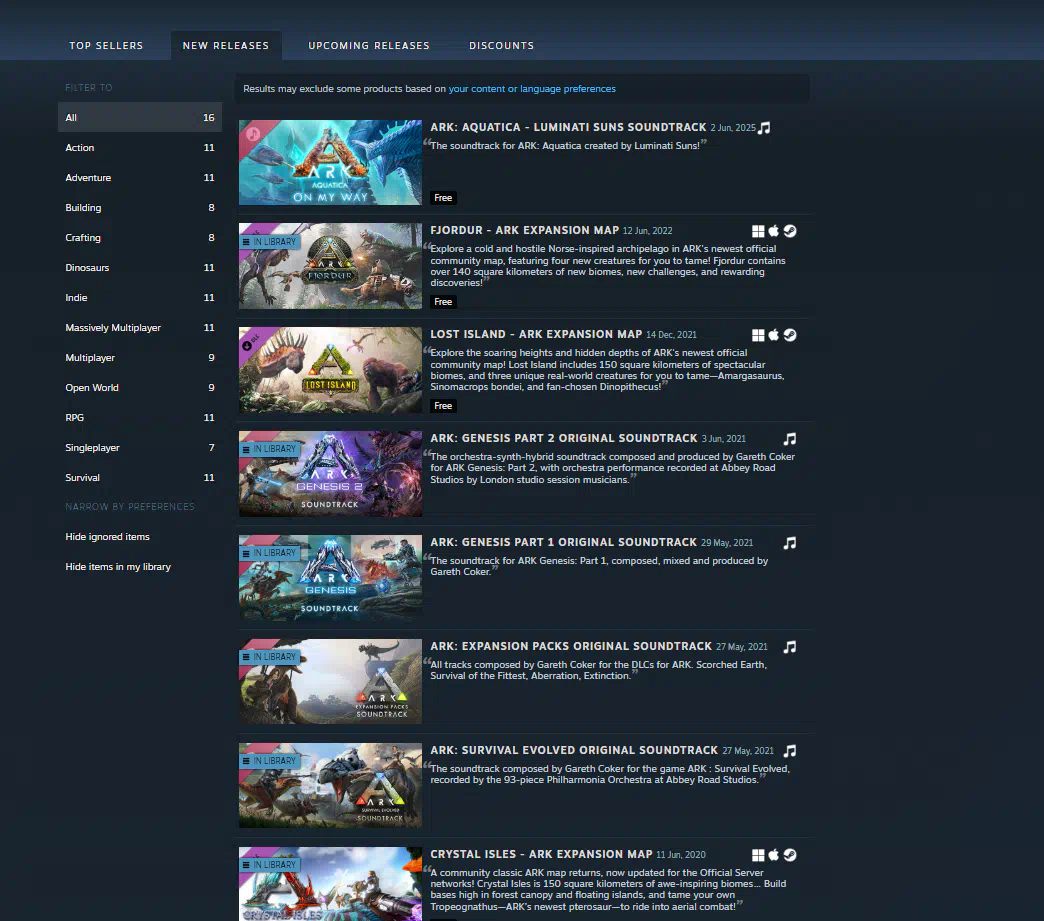Screen dimensions: 1044x921
Task: Filter results to Building
Action: [140, 207]
